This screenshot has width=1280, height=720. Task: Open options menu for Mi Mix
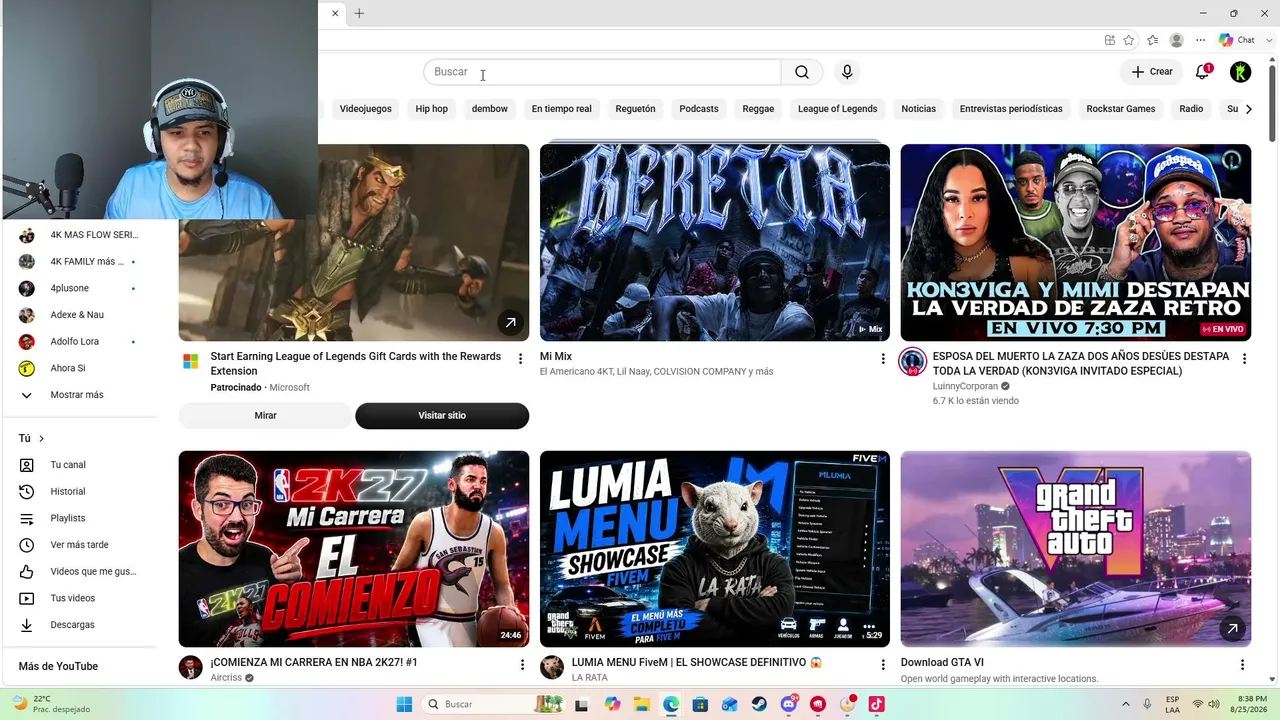point(883,359)
